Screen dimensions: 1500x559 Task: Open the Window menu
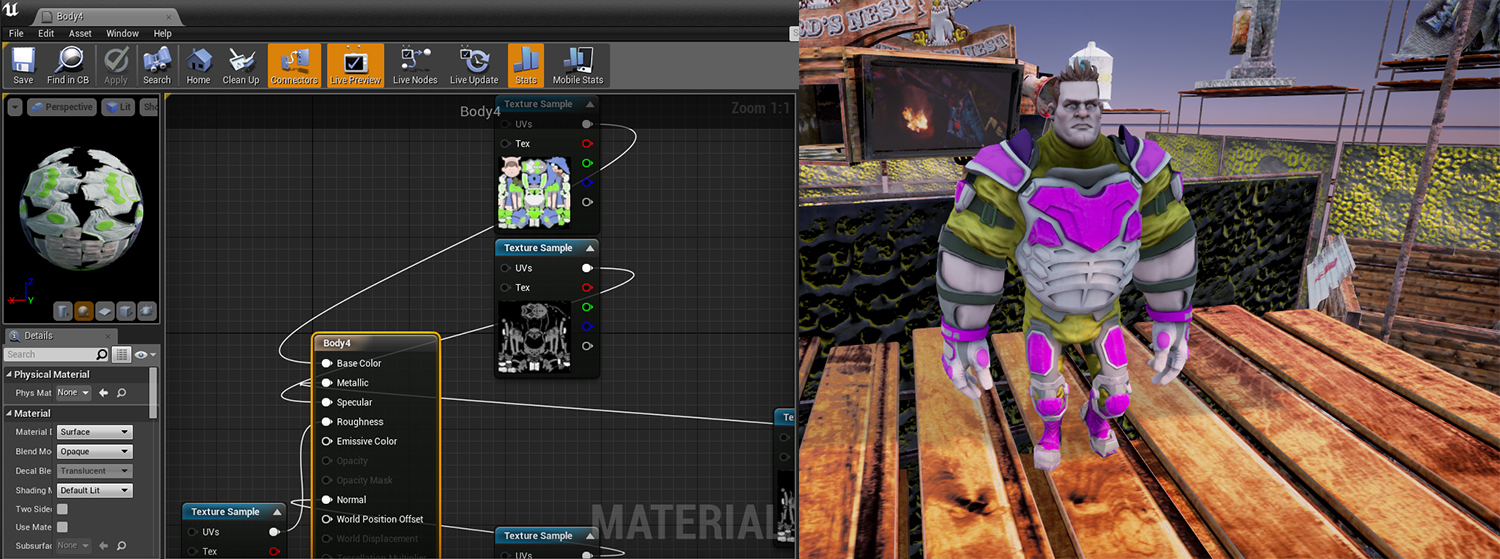123,34
